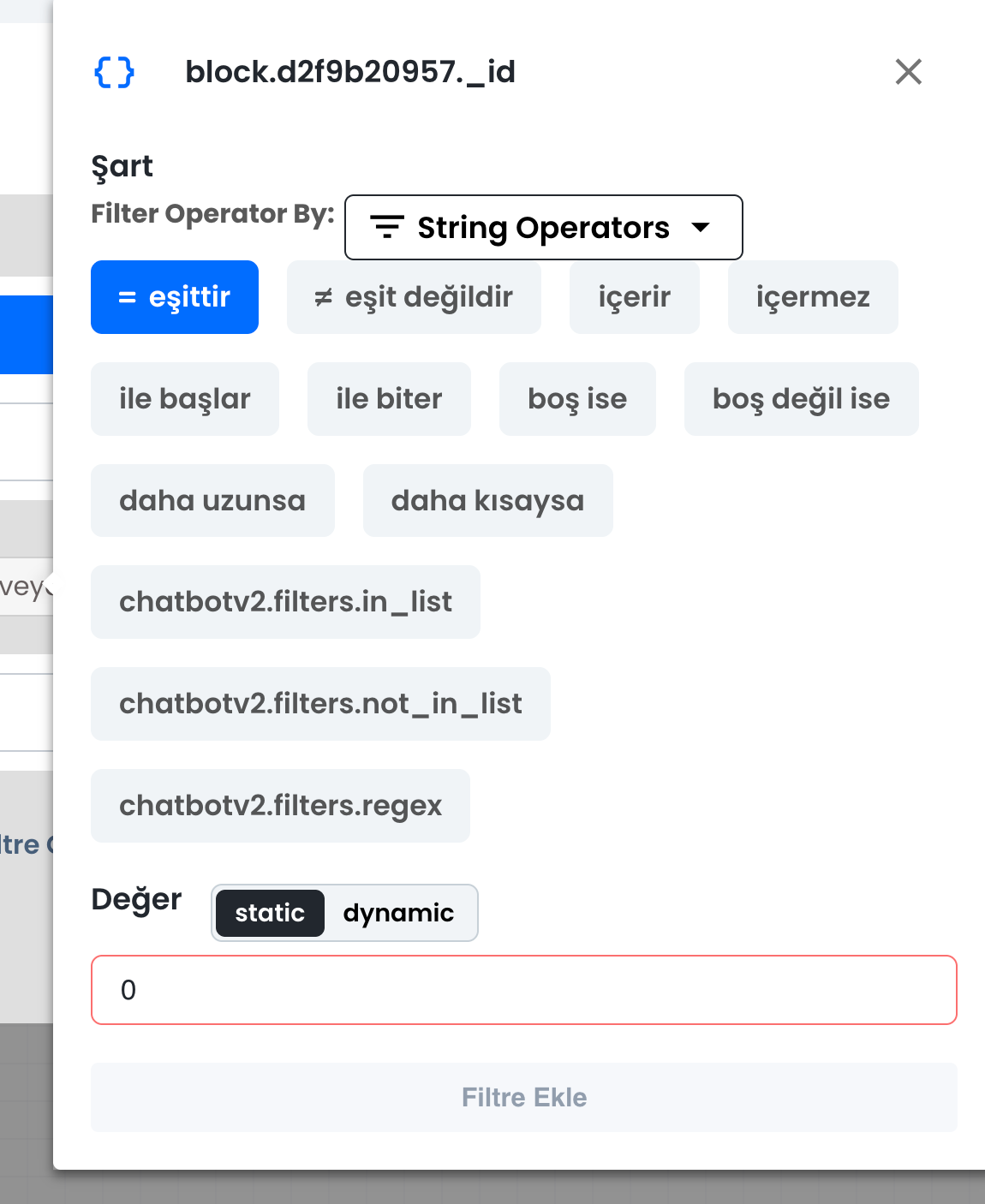The height and width of the screenshot is (1204, 985).
Task: Open the String Operators dropdown
Action: (x=543, y=228)
